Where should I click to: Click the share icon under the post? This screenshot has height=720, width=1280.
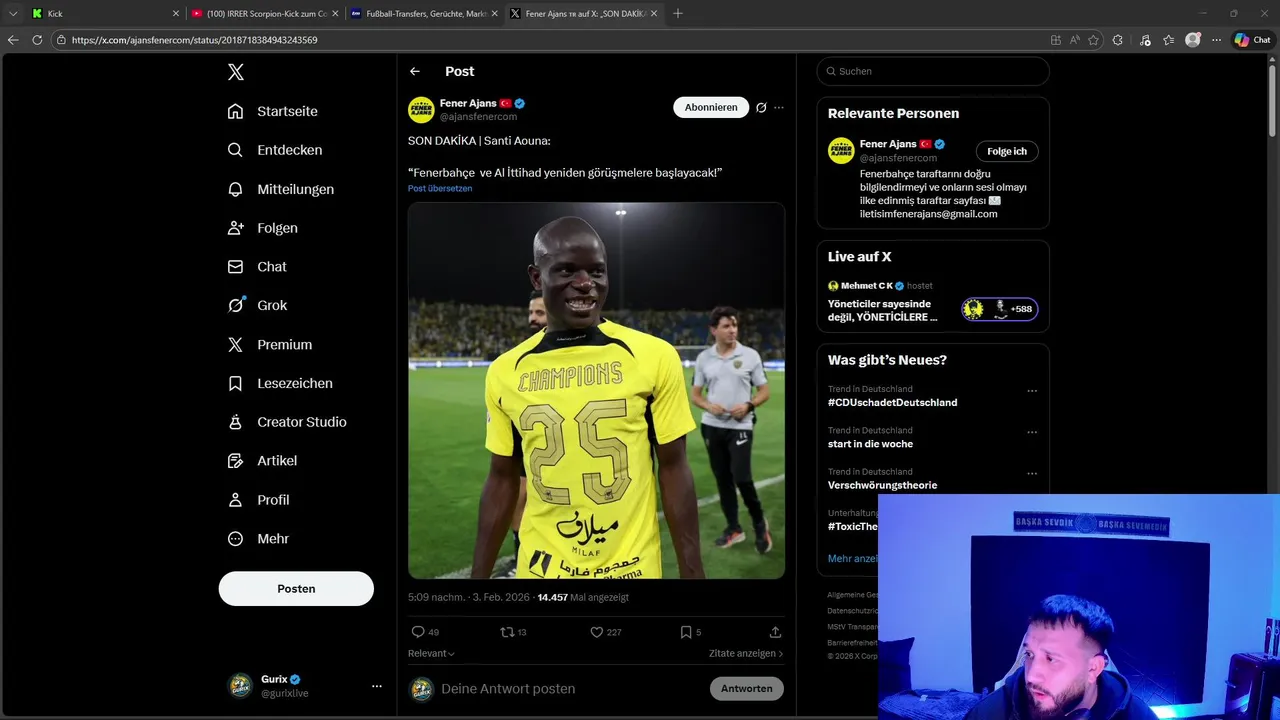pos(775,632)
